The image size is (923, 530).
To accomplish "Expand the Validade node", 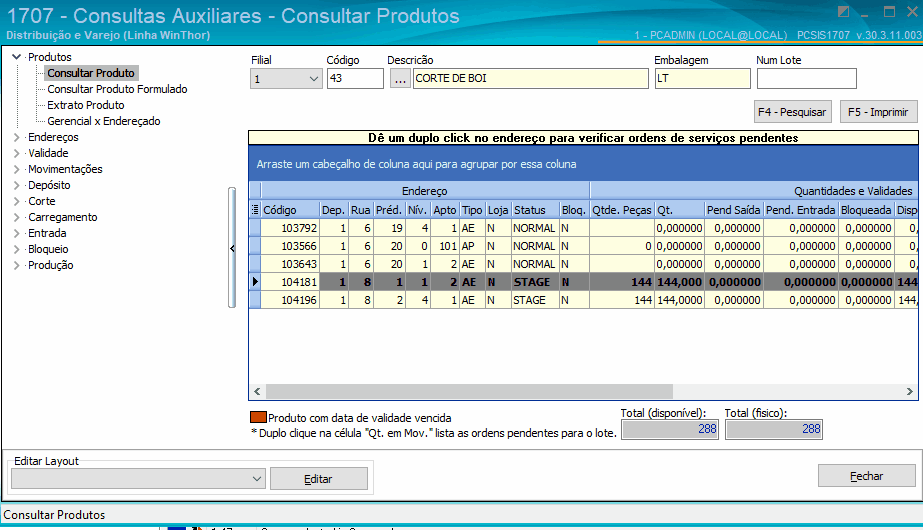I will click(x=16, y=153).
